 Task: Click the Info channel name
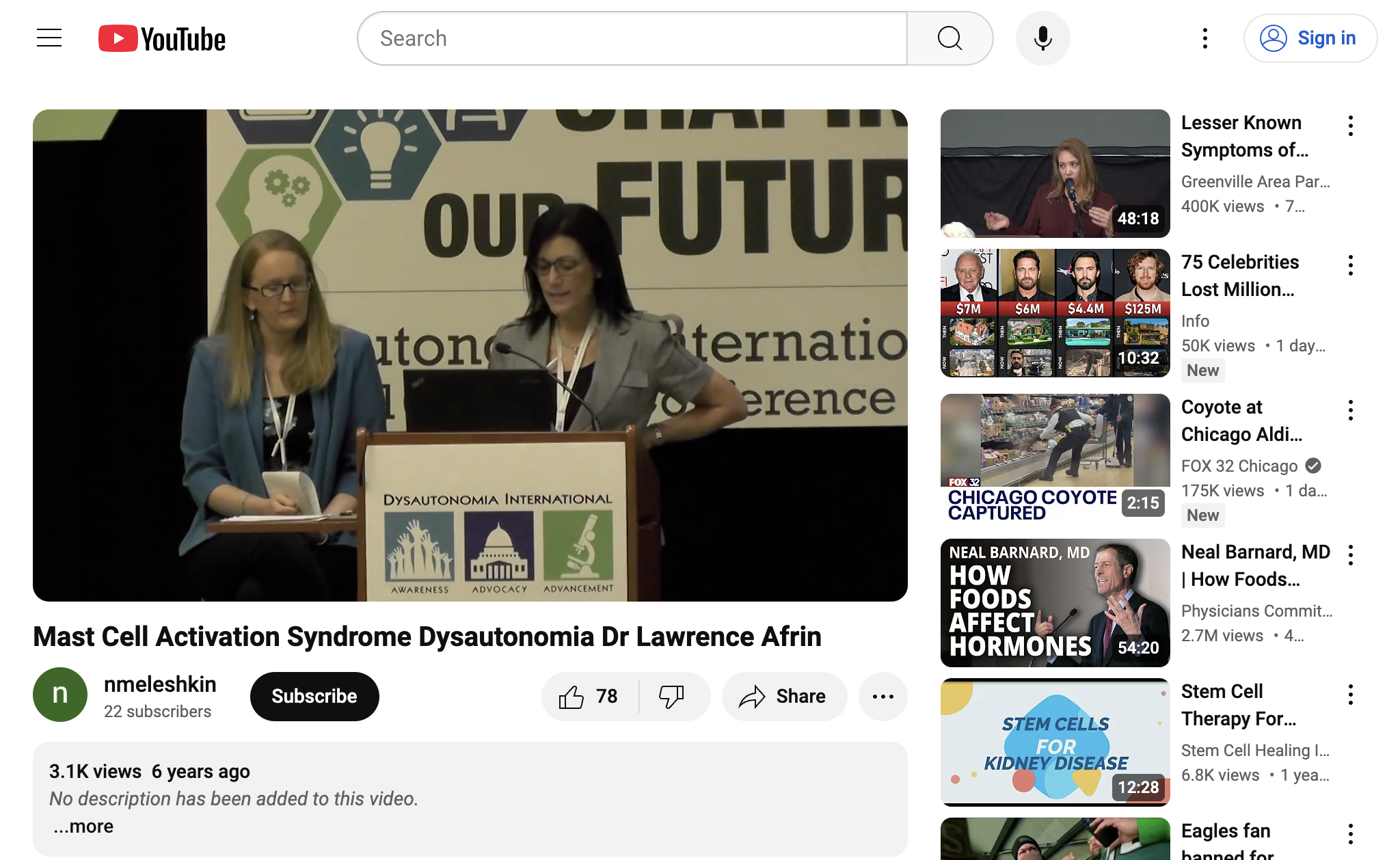pyautogui.click(x=1195, y=321)
